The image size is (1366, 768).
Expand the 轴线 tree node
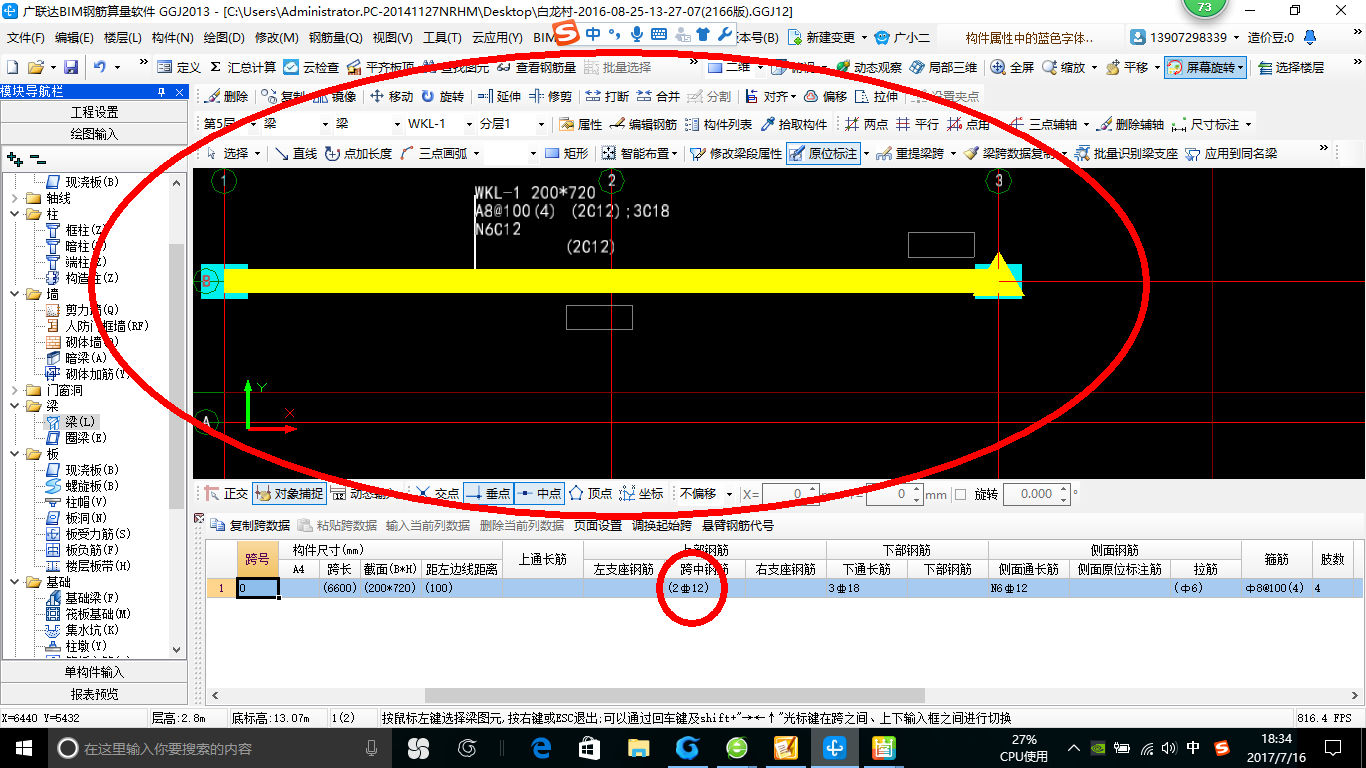coord(16,198)
